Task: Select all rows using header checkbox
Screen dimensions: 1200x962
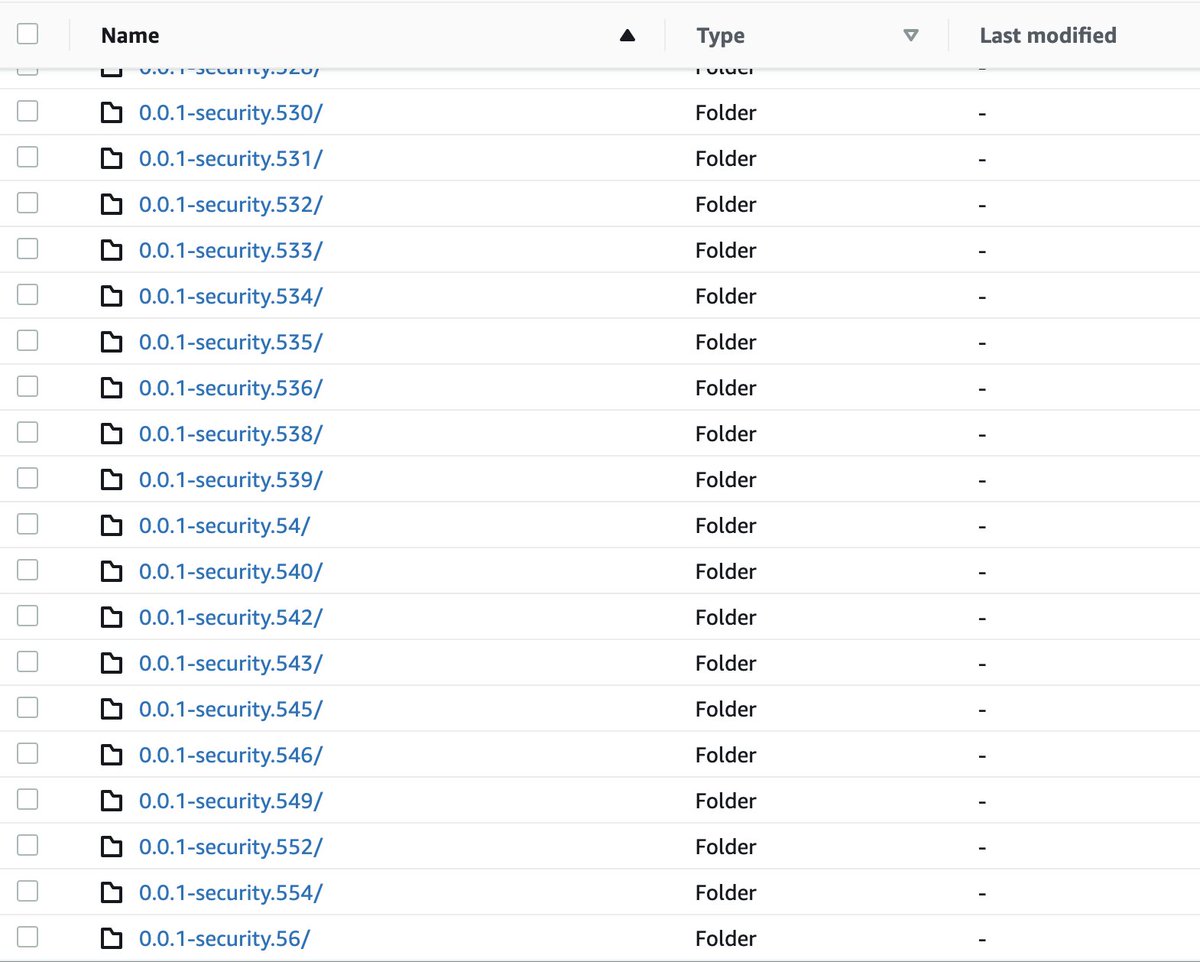Action: coord(28,34)
